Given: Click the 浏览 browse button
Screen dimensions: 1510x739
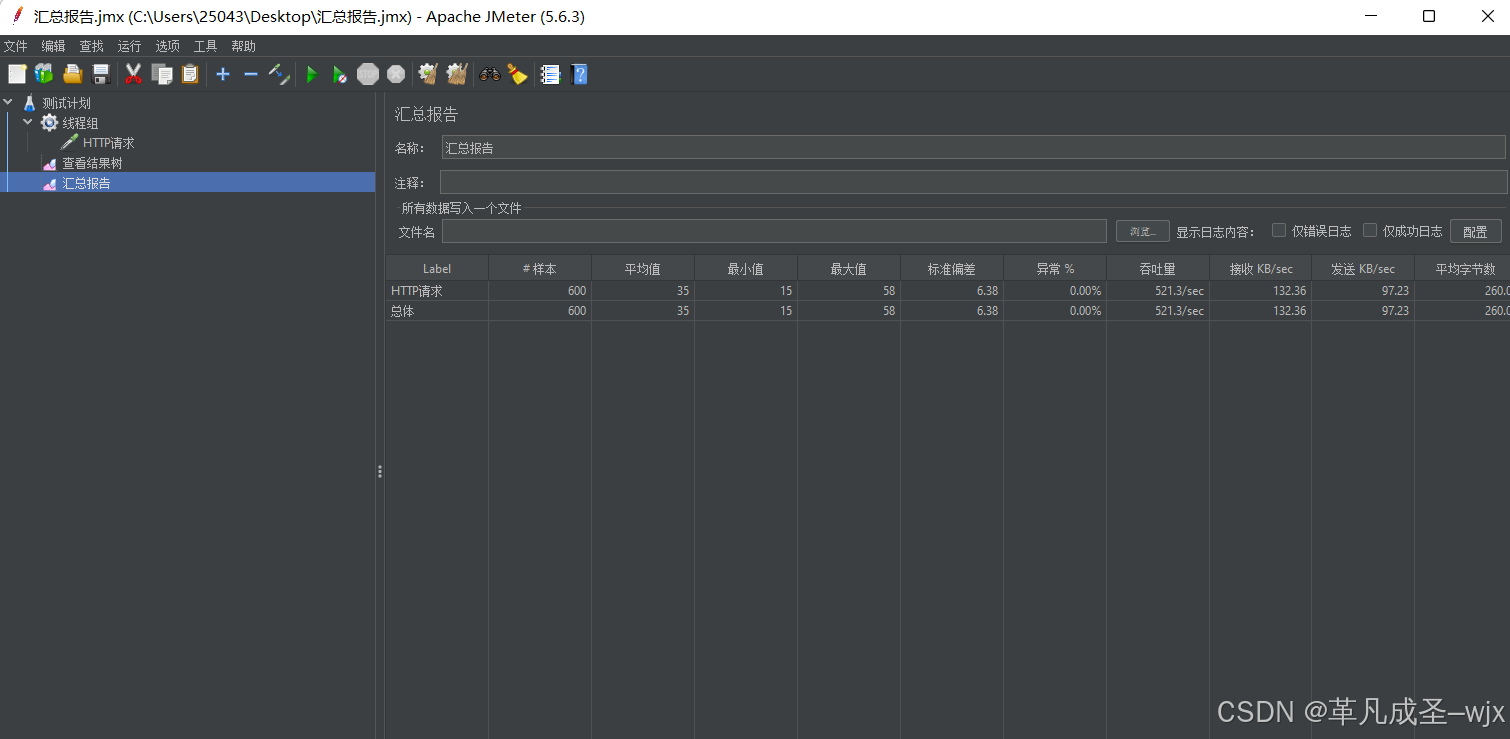Looking at the screenshot, I should 1143,231.
